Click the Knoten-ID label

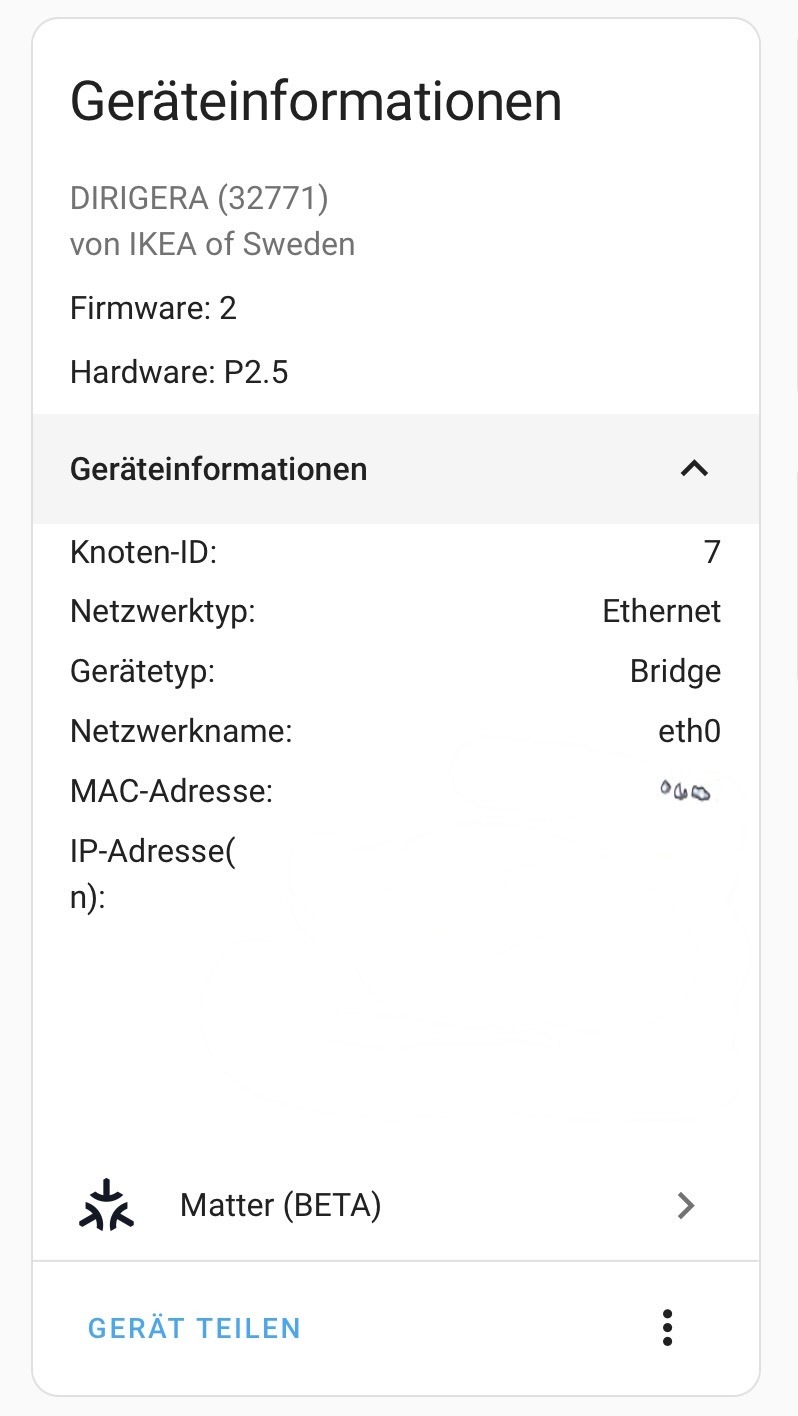click(x=143, y=552)
